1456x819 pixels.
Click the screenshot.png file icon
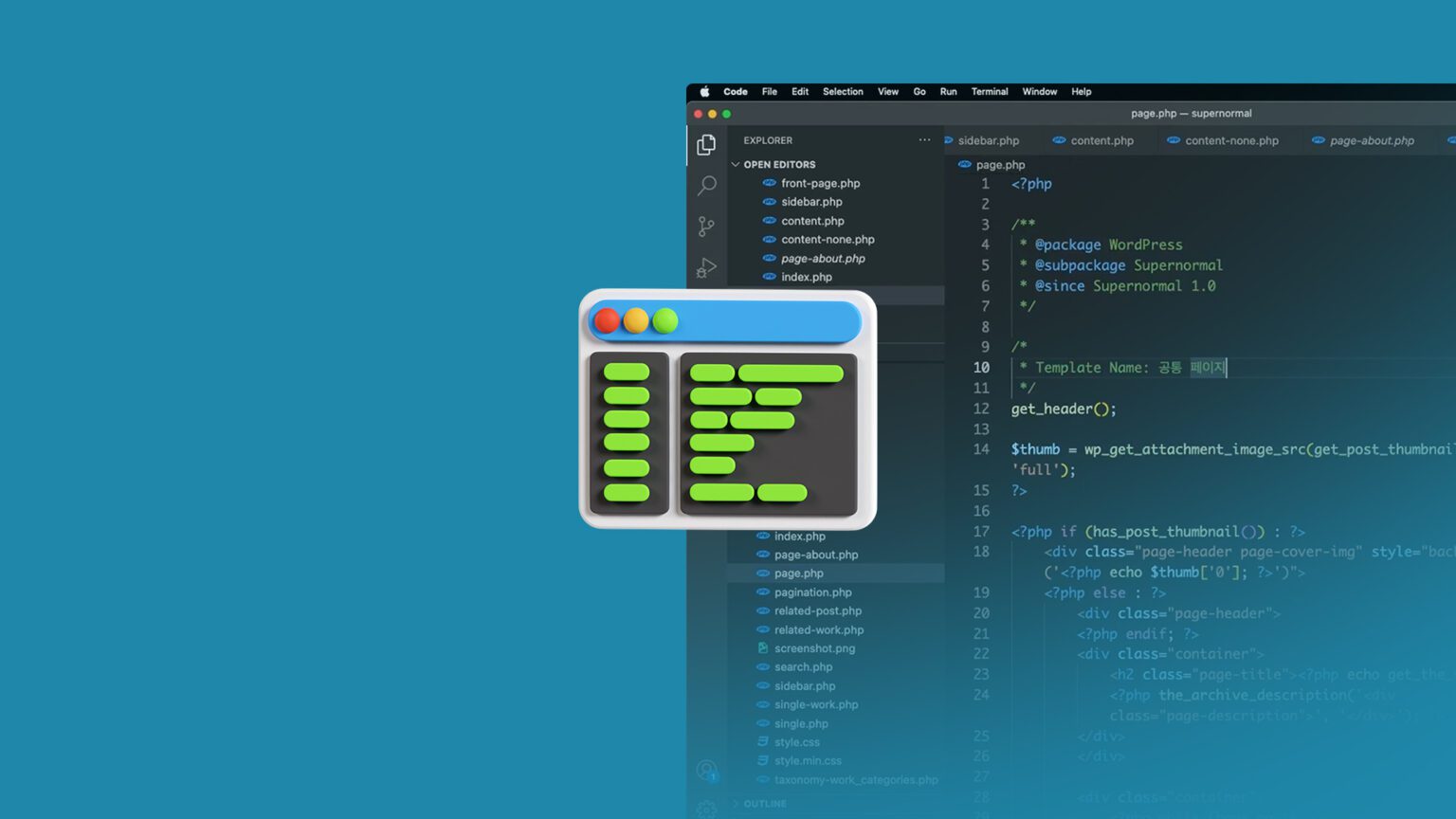click(762, 648)
